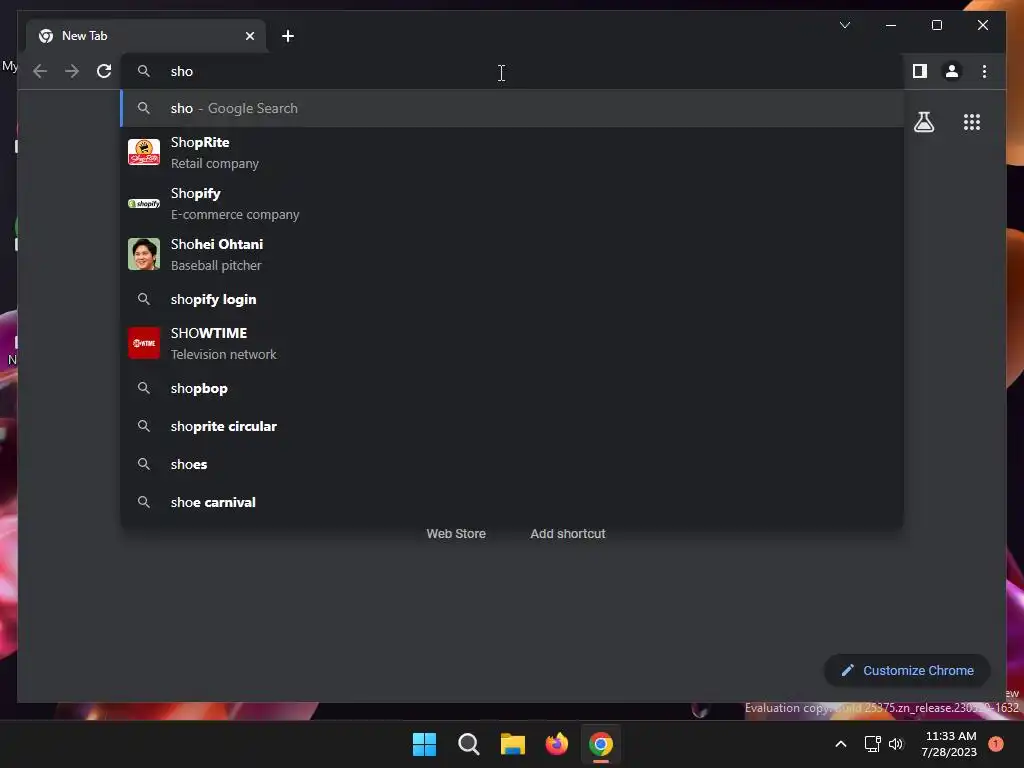Viewport: 1024px width, 768px height.
Task: Open the network status tray icon
Action: (872, 744)
